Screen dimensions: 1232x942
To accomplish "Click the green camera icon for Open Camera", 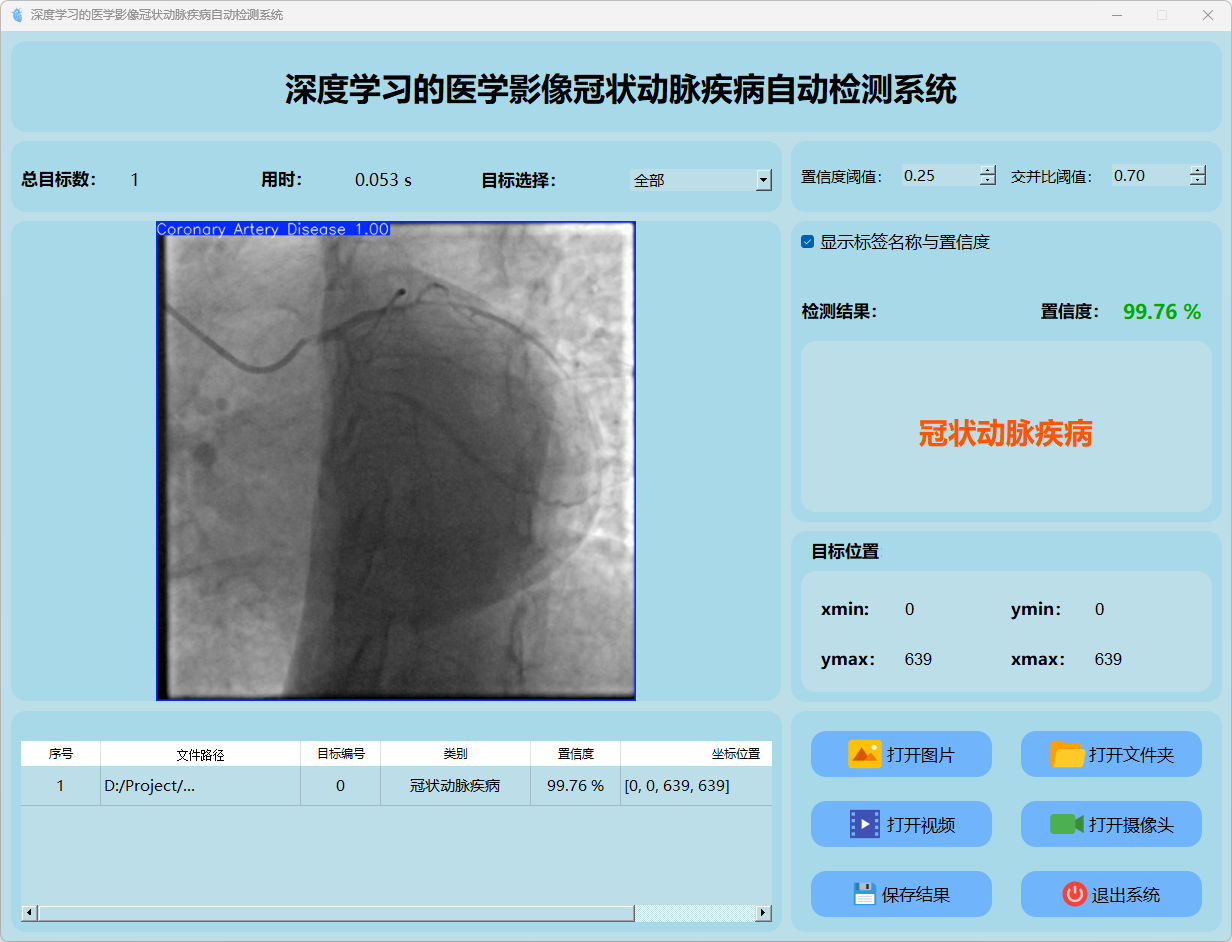I will (x=1067, y=824).
